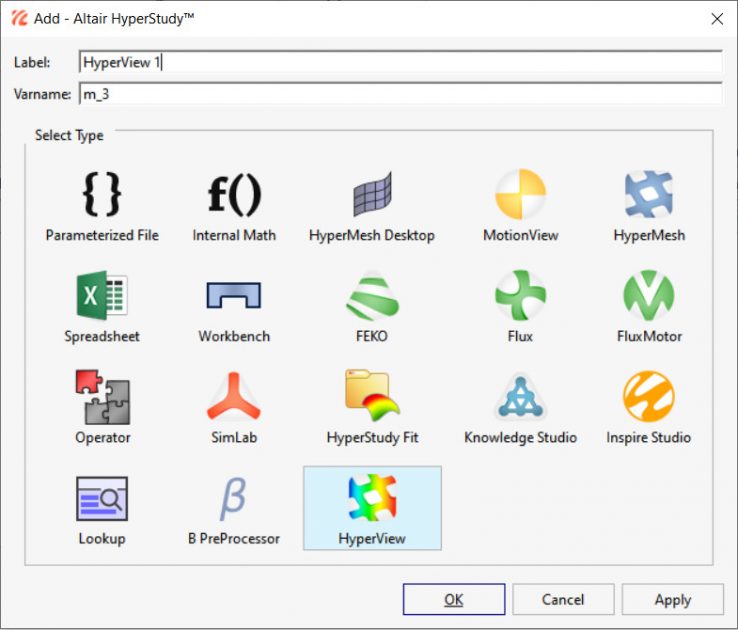This screenshot has height=630, width=738.
Task: Click the Apply button
Action: point(672,600)
